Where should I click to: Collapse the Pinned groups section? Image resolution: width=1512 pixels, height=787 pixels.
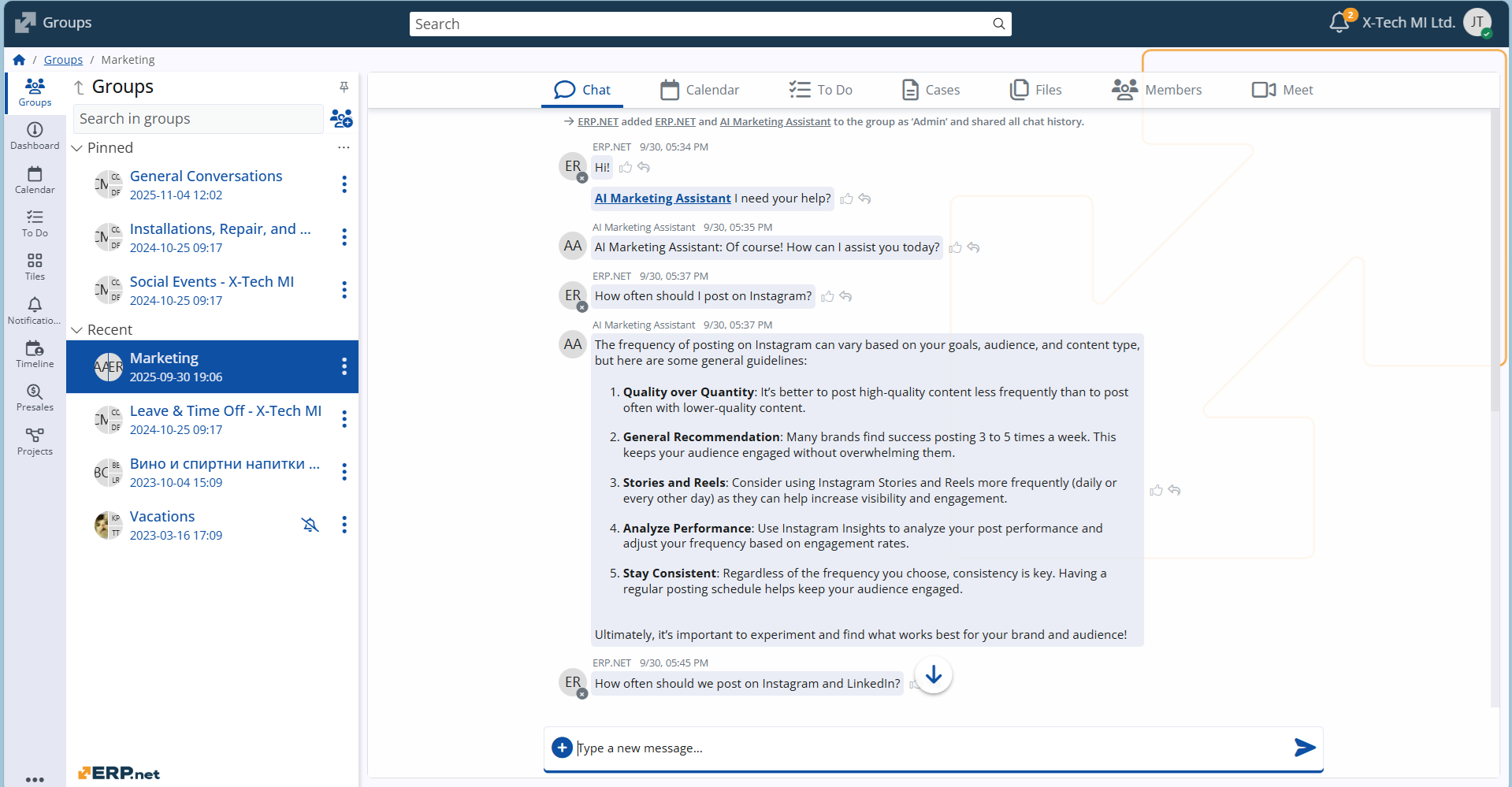[77, 148]
